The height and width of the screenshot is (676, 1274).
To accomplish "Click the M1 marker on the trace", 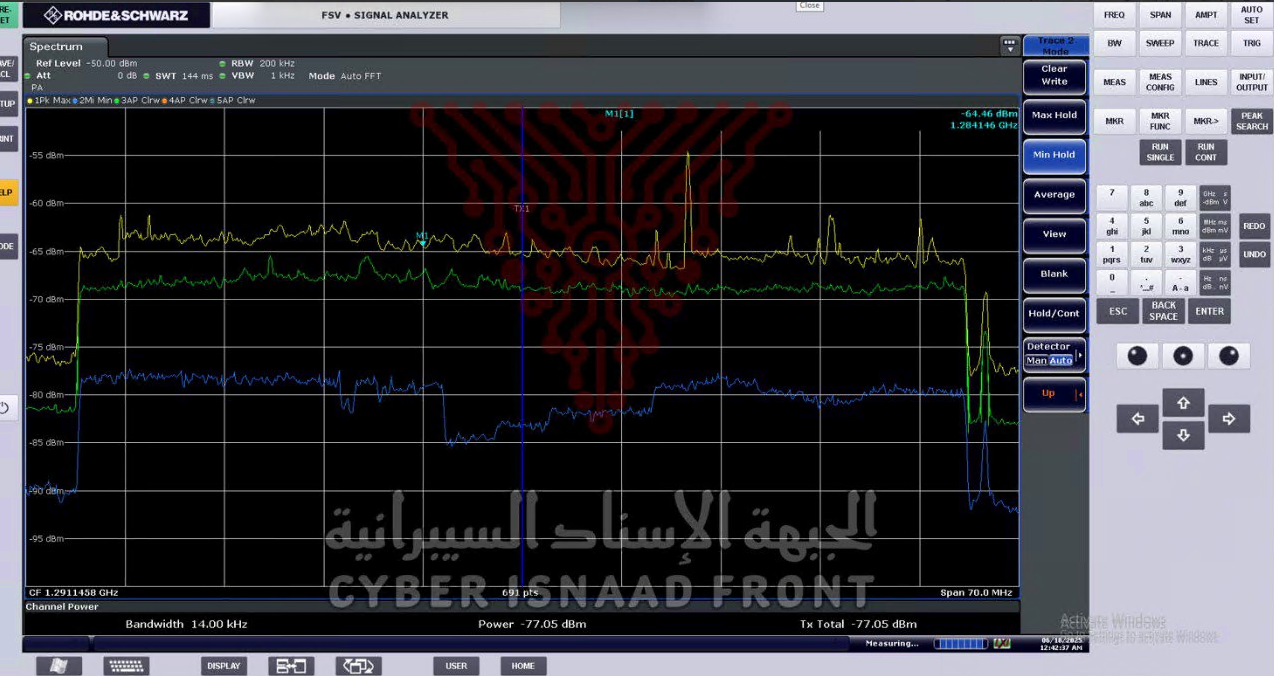I will click(423, 241).
